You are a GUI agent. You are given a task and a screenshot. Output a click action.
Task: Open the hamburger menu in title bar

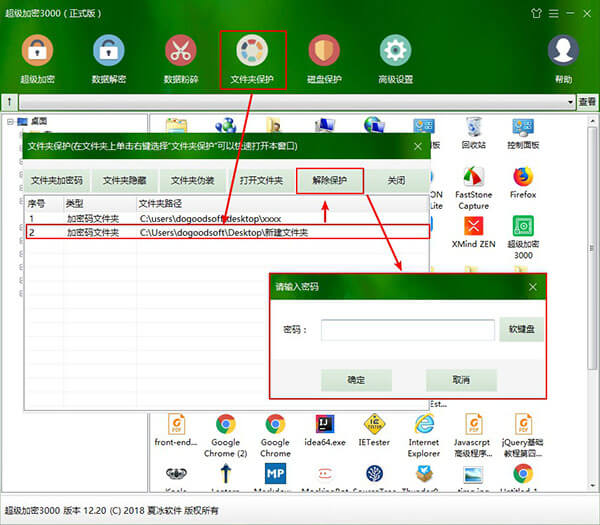(554, 13)
